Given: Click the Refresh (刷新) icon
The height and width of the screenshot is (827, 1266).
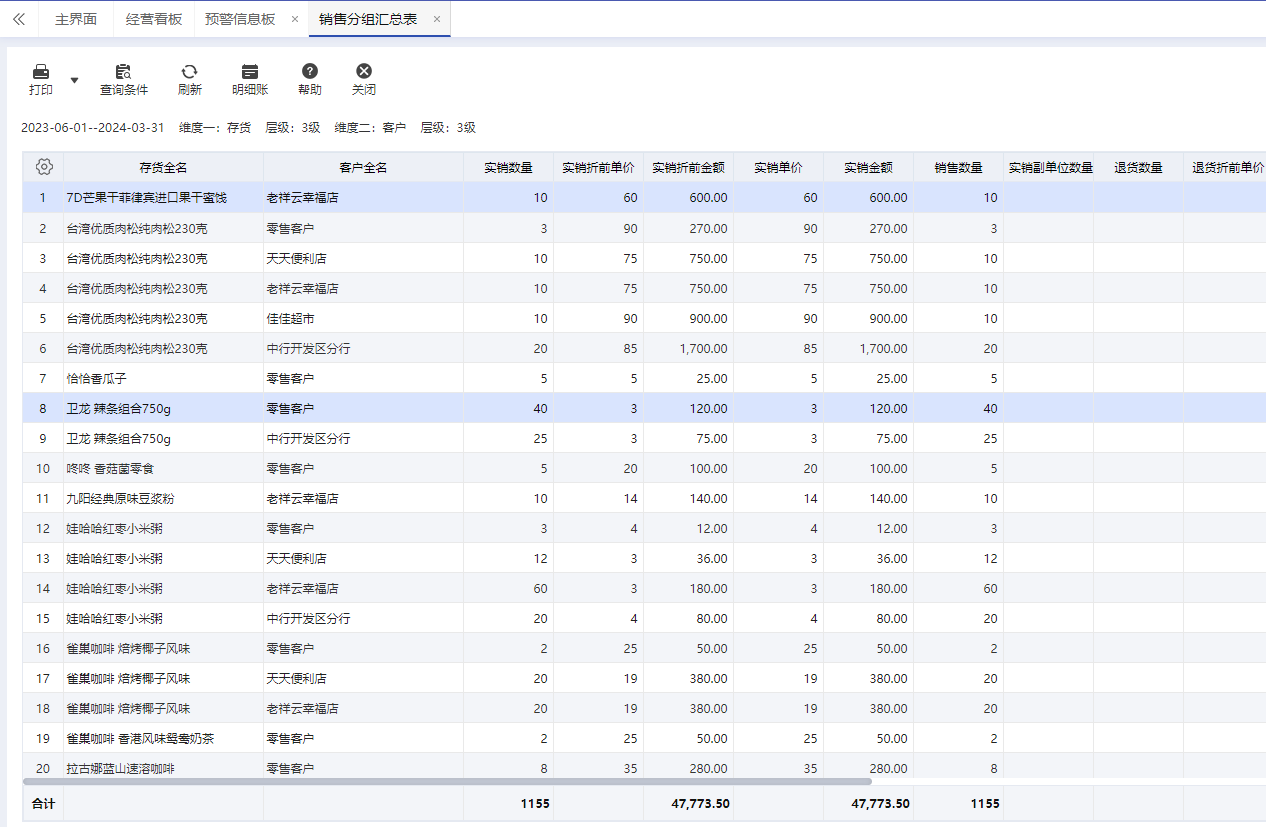Looking at the screenshot, I should 189,72.
